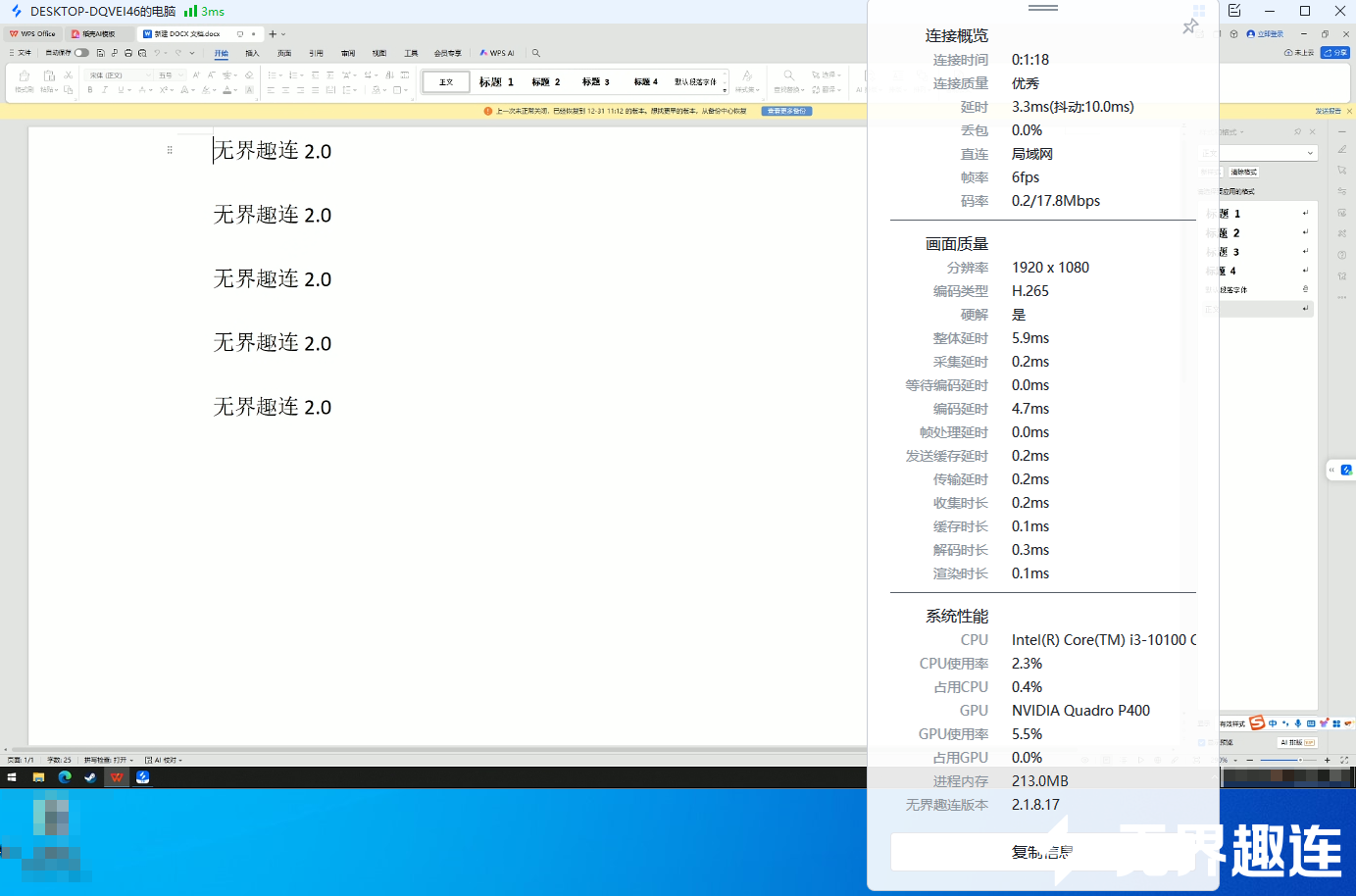Pin the connection overview panel

click(1190, 26)
